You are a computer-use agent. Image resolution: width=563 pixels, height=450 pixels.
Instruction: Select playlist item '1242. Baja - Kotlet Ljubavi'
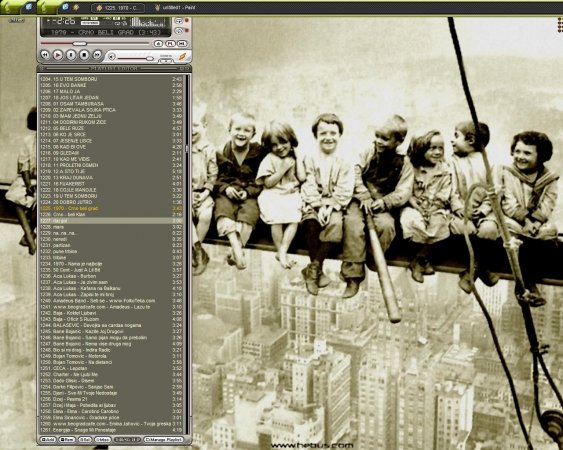[111, 313]
